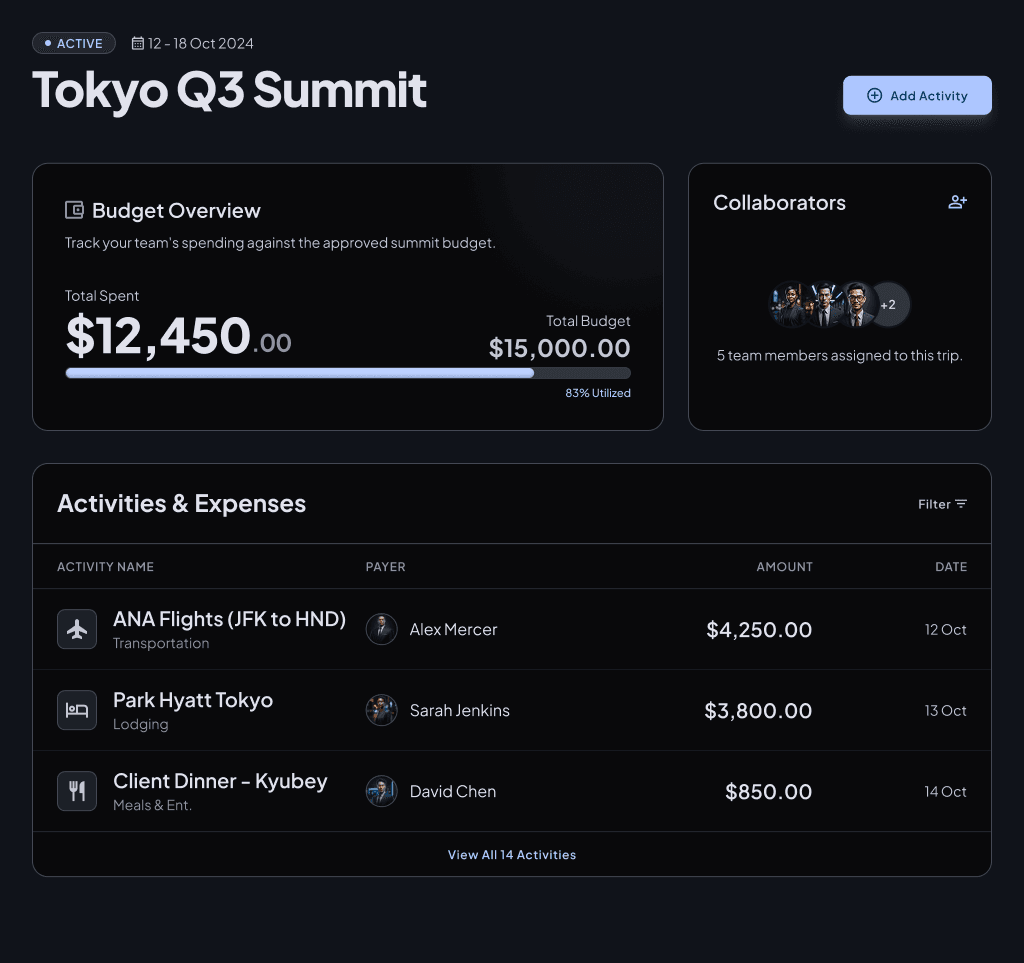
Task: Click the budget utilization progress bar
Action: pos(348,373)
